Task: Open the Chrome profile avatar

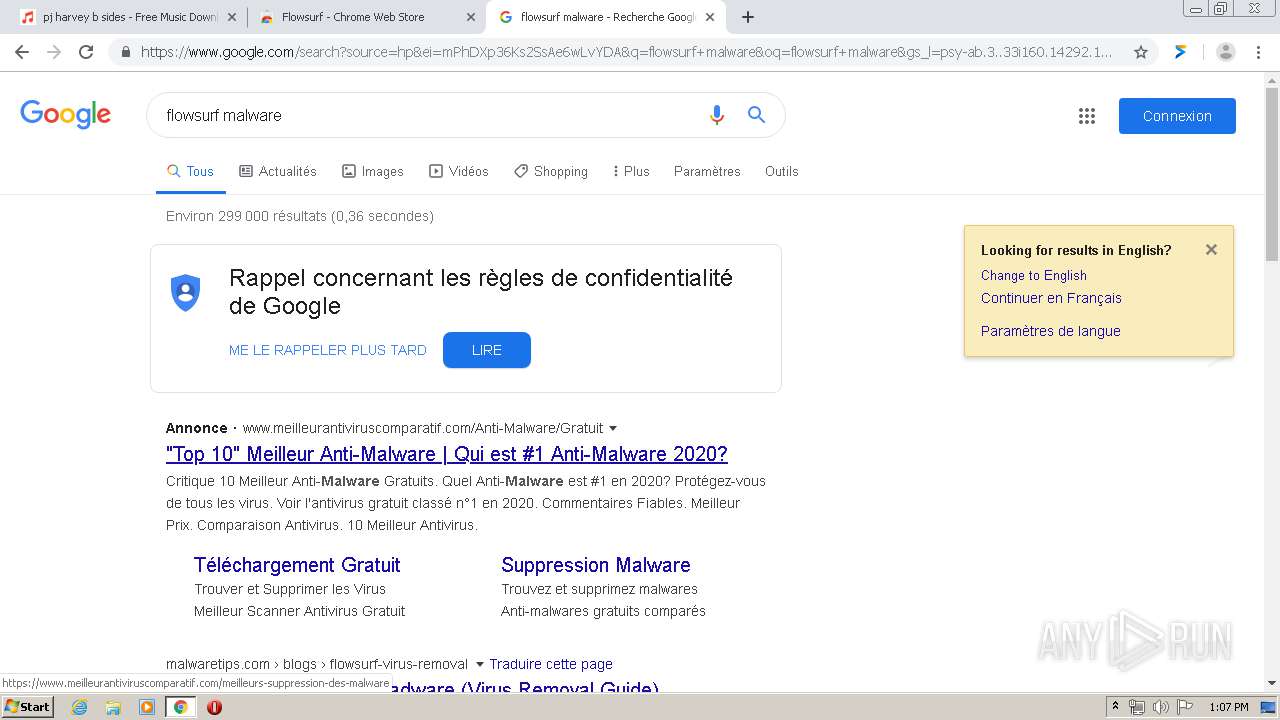Action: (1225, 52)
